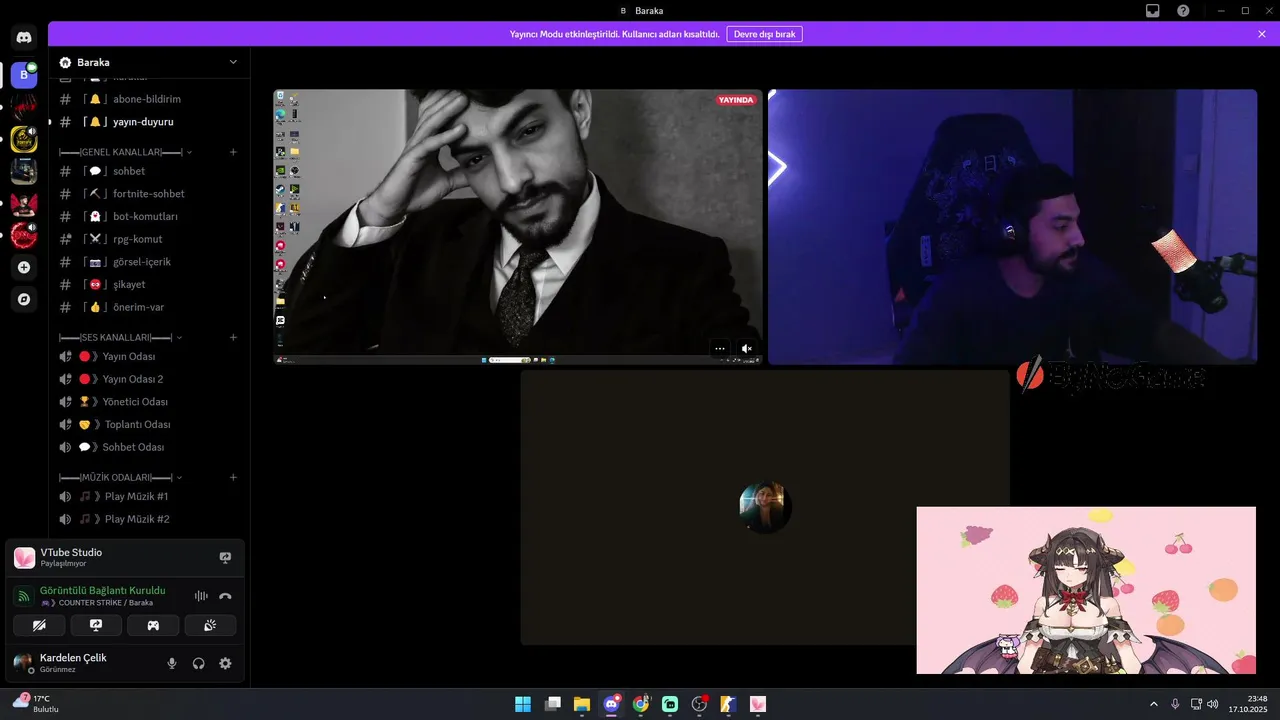Open Discord home direct messages
This screenshot has height=720, width=1280.
(24, 38)
